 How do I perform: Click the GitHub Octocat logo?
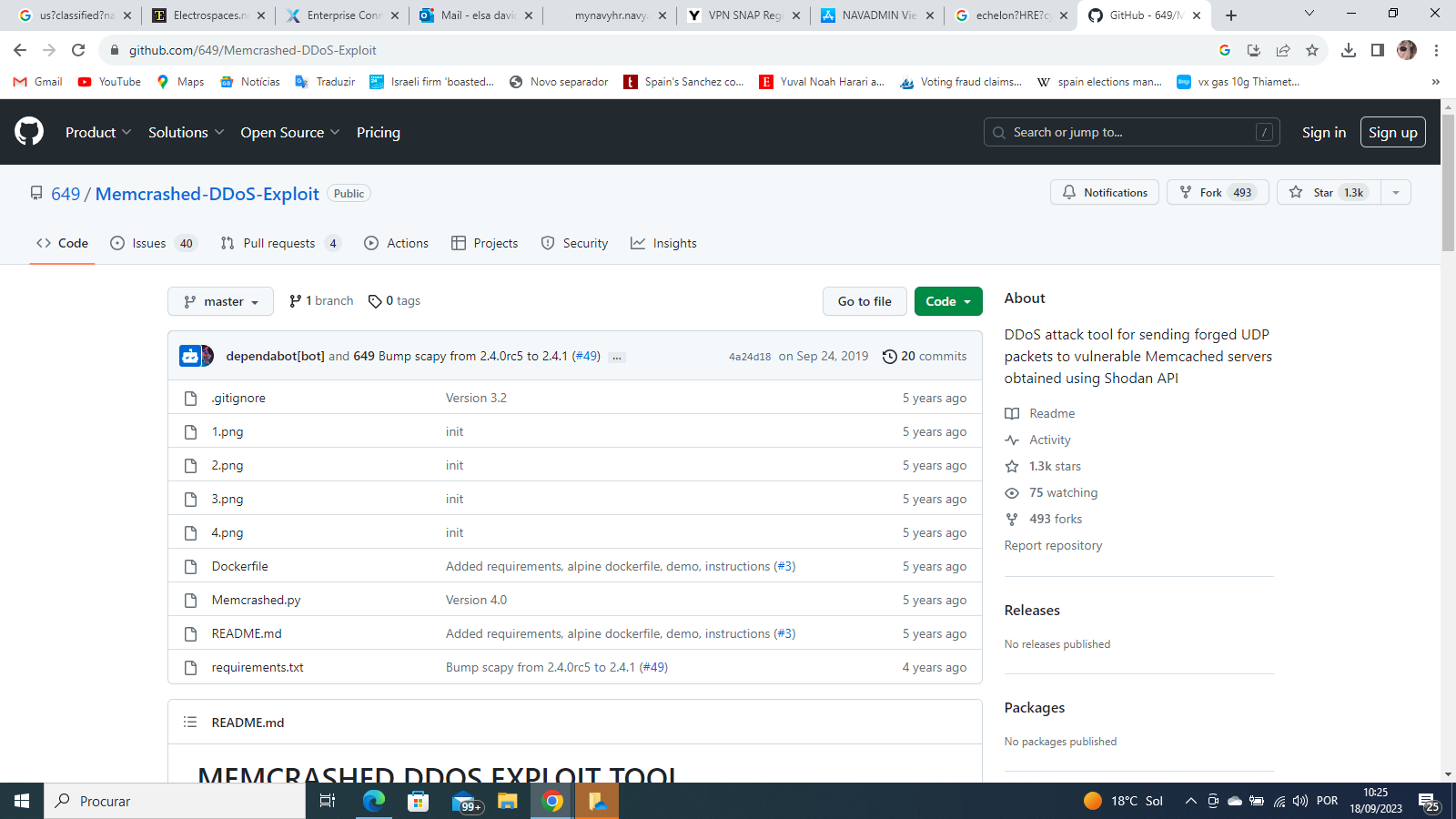click(29, 132)
